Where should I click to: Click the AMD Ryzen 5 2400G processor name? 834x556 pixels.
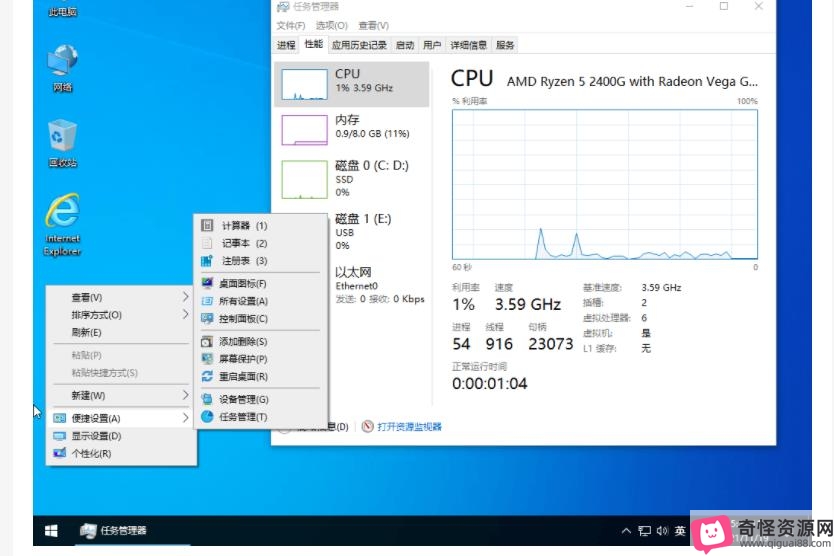point(632,81)
